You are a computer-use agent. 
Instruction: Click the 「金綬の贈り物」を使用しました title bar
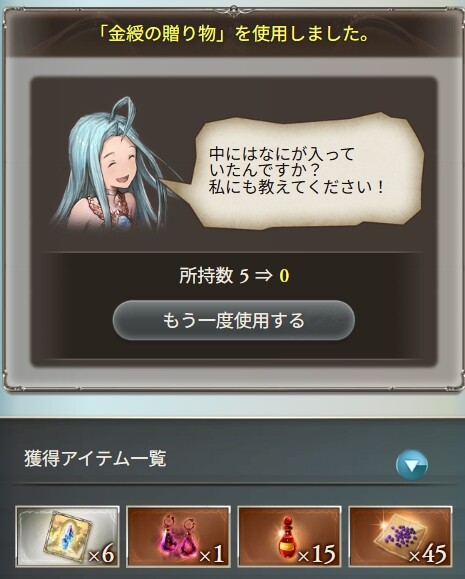point(233,34)
